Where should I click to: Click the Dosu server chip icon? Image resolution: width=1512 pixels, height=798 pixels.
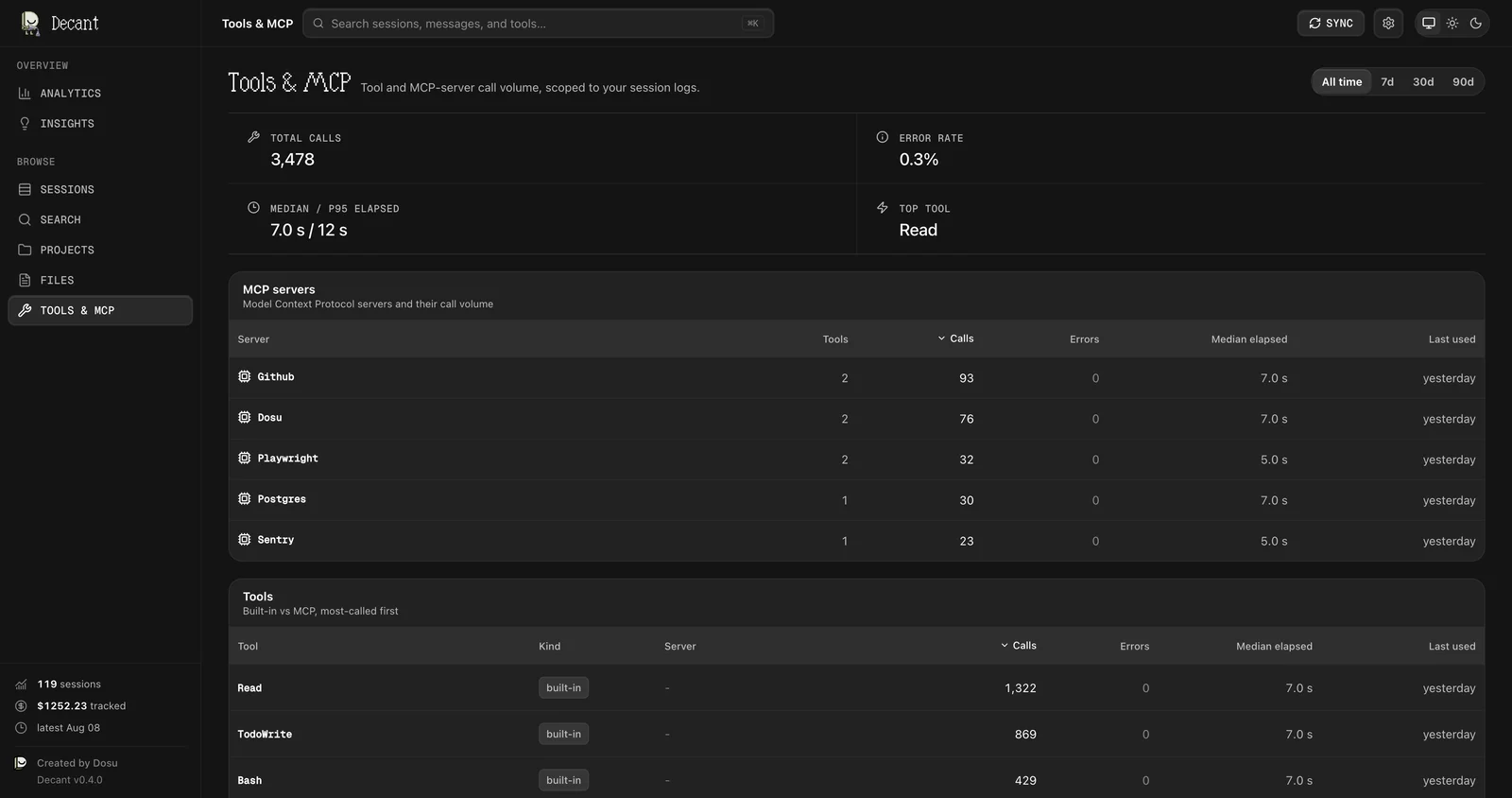click(x=245, y=417)
